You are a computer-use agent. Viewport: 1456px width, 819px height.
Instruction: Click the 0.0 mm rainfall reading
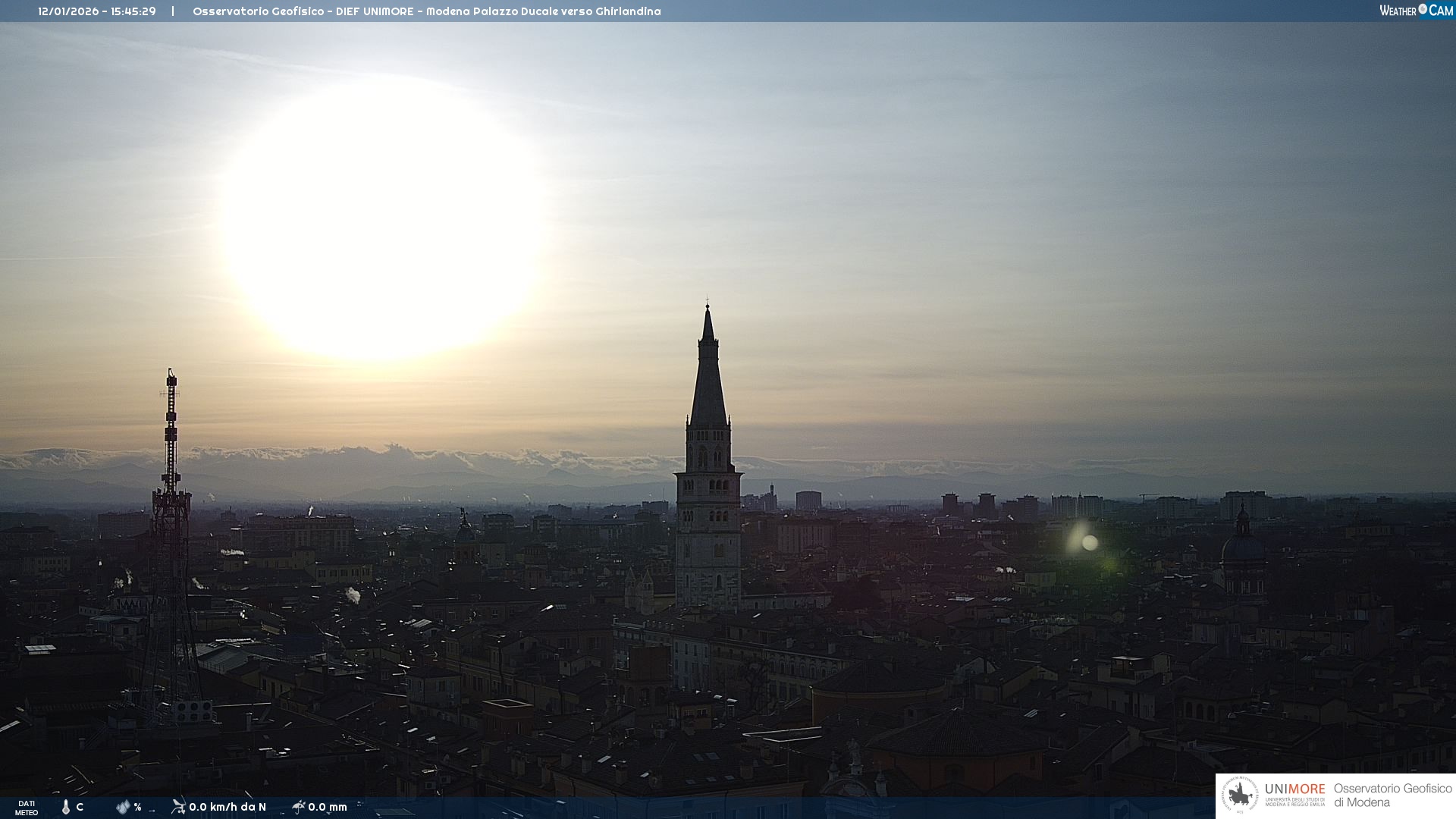click(x=328, y=807)
